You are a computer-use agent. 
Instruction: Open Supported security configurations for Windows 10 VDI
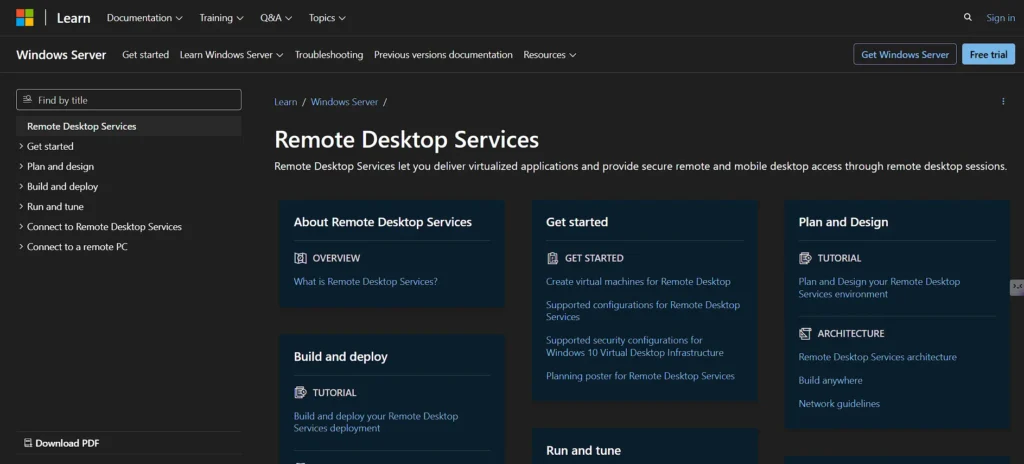pos(635,346)
